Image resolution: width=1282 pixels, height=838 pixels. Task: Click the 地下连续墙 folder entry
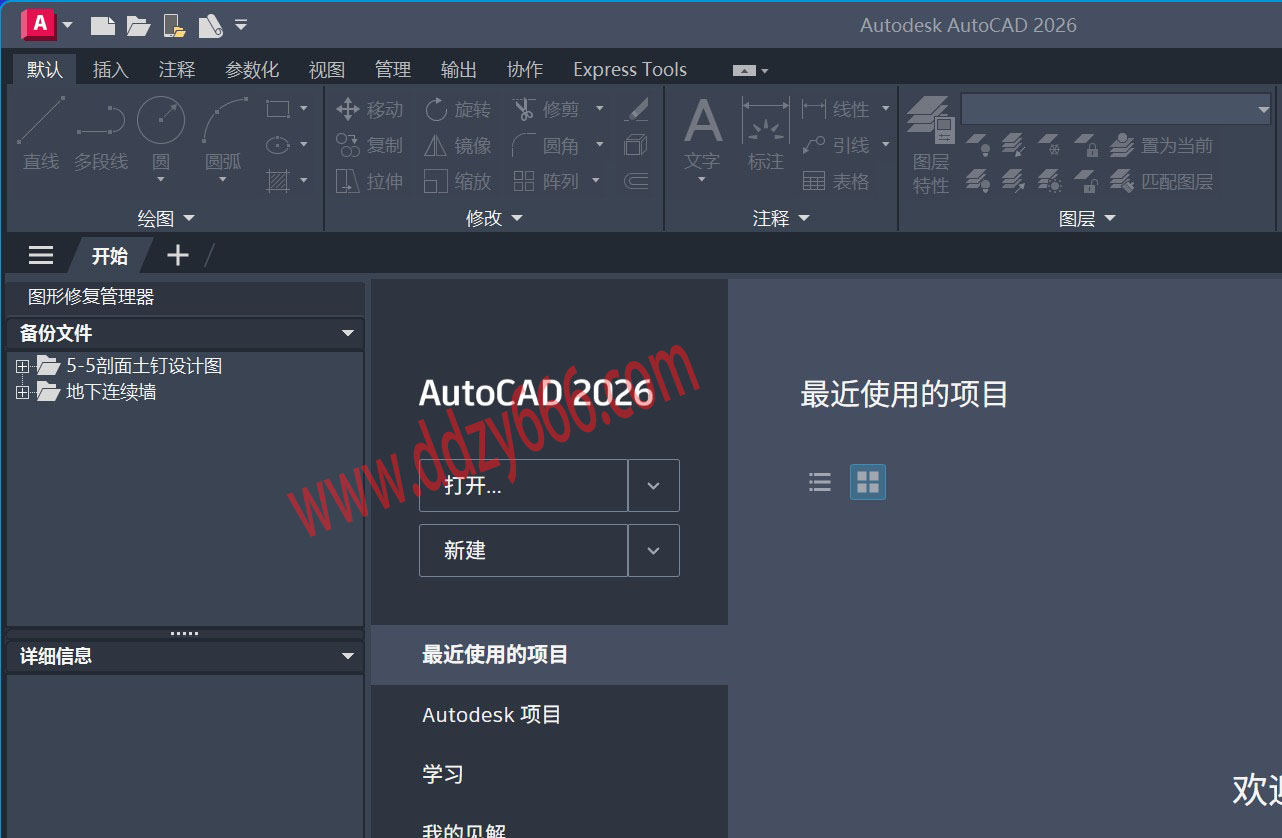97,392
